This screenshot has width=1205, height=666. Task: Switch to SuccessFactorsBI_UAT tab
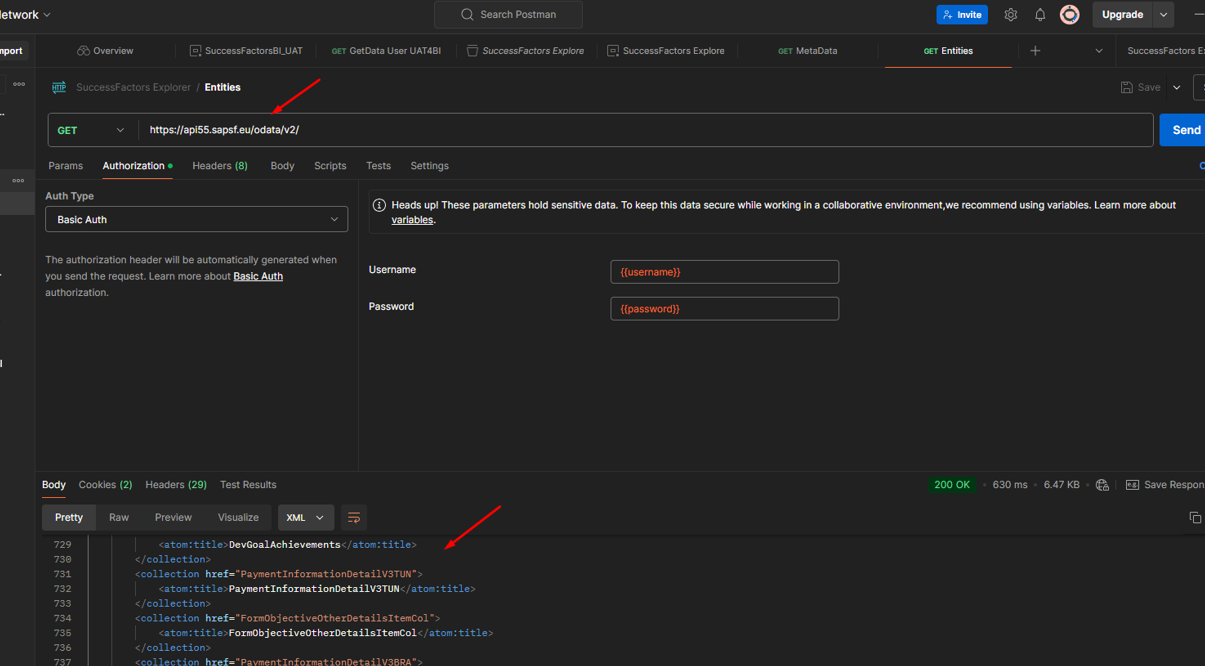pyautogui.click(x=246, y=51)
